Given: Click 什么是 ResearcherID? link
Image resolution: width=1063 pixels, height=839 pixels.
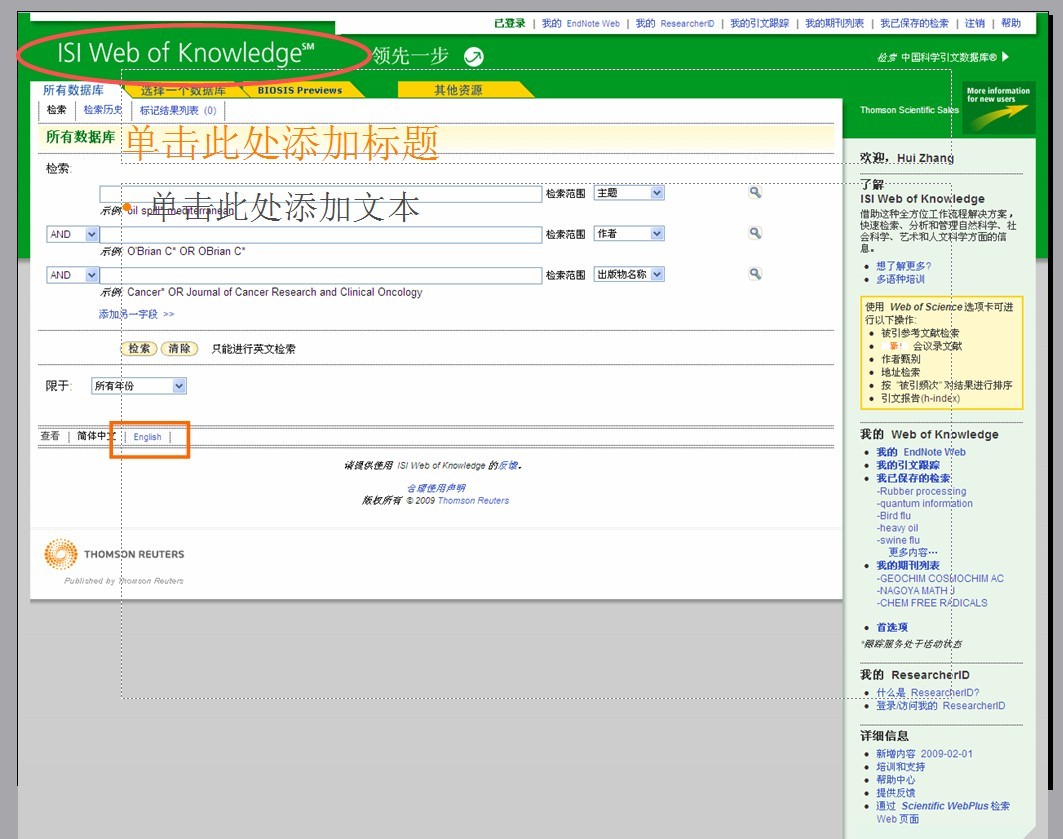Looking at the screenshot, I should tap(927, 693).
